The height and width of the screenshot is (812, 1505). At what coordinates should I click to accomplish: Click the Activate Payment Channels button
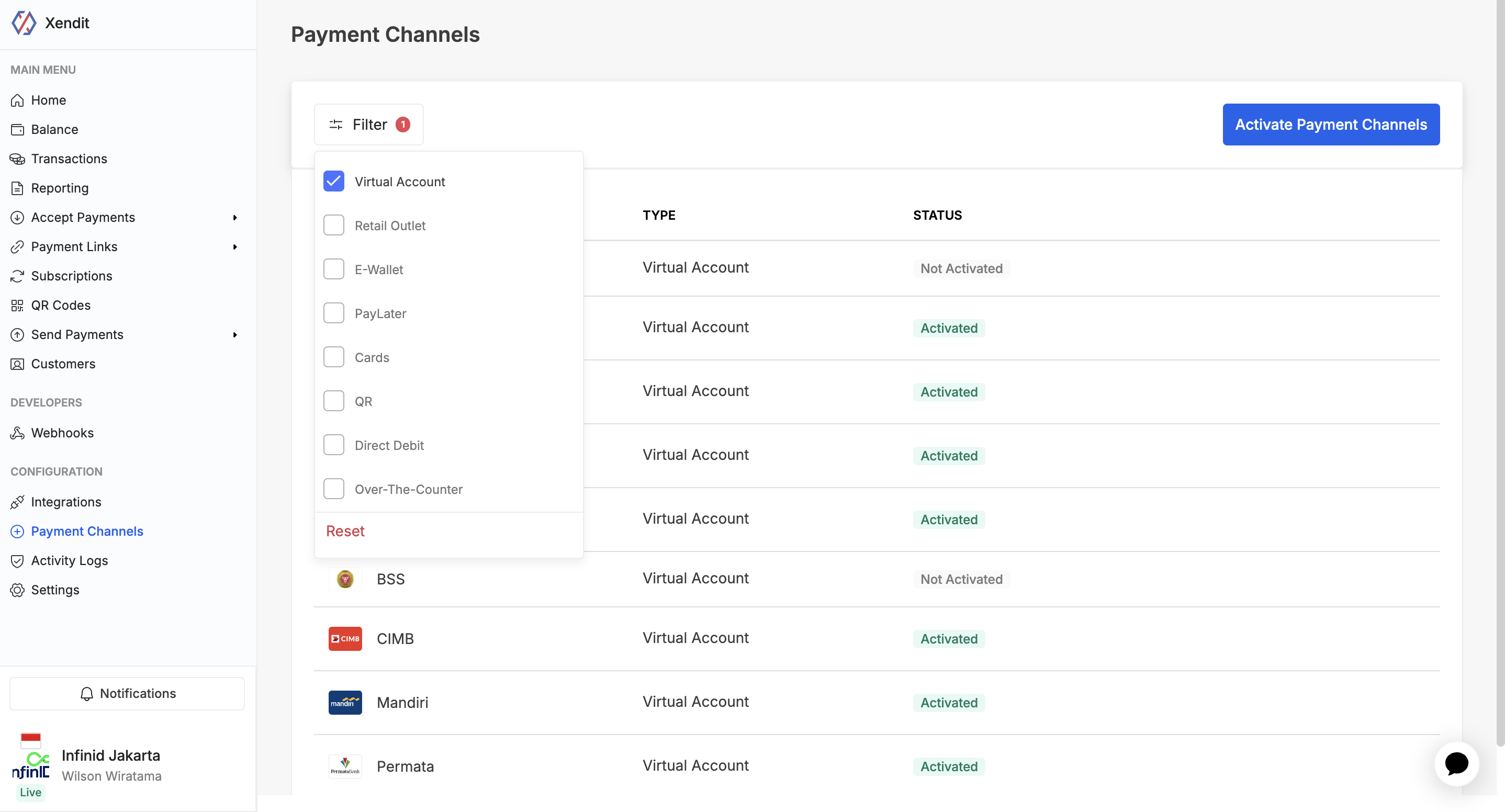pos(1330,125)
